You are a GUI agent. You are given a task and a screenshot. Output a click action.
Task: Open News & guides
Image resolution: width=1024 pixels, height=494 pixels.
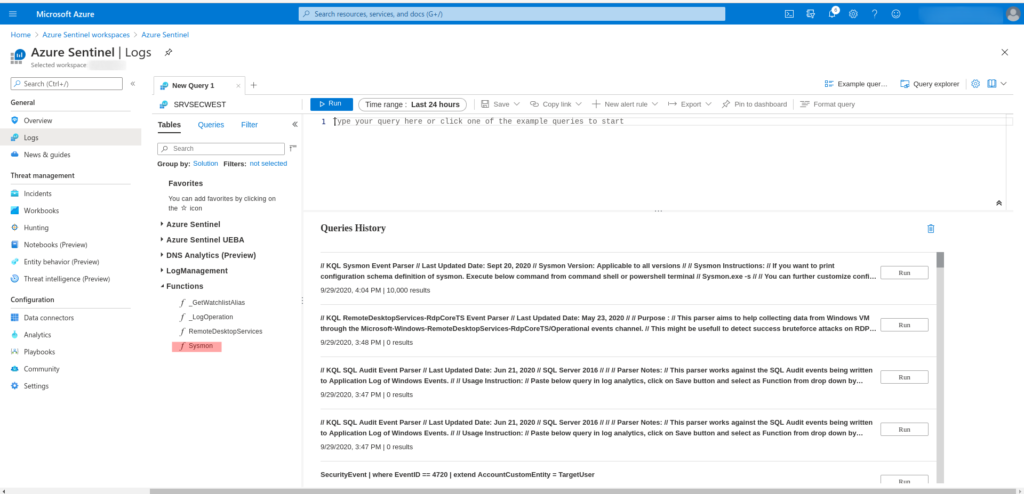(x=47, y=155)
